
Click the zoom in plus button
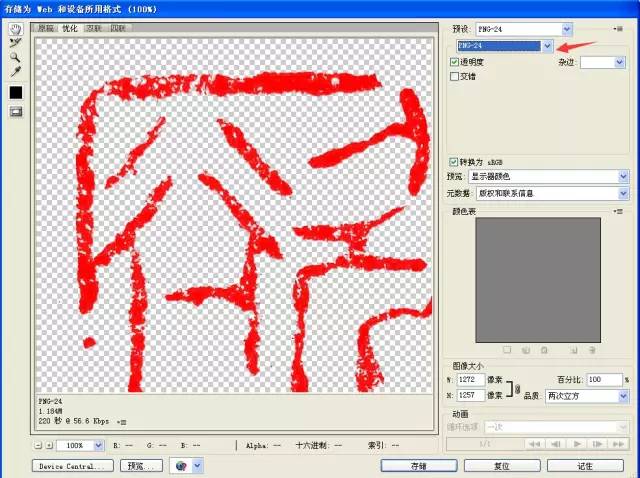(x=50, y=445)
